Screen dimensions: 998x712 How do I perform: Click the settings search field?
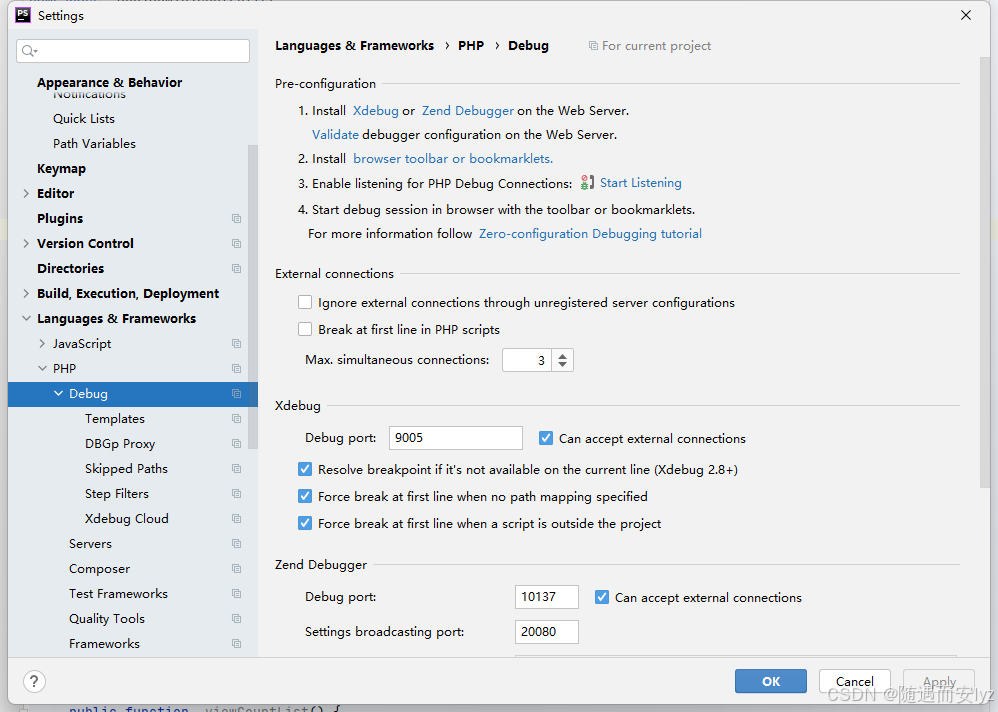[133, 51]
